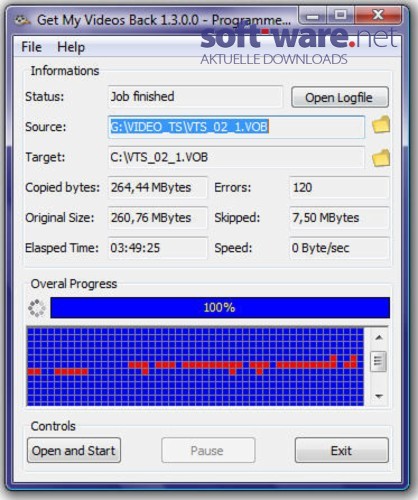The image size is (418, 500).
Task: Open the File menu
Action: [31, 47]
